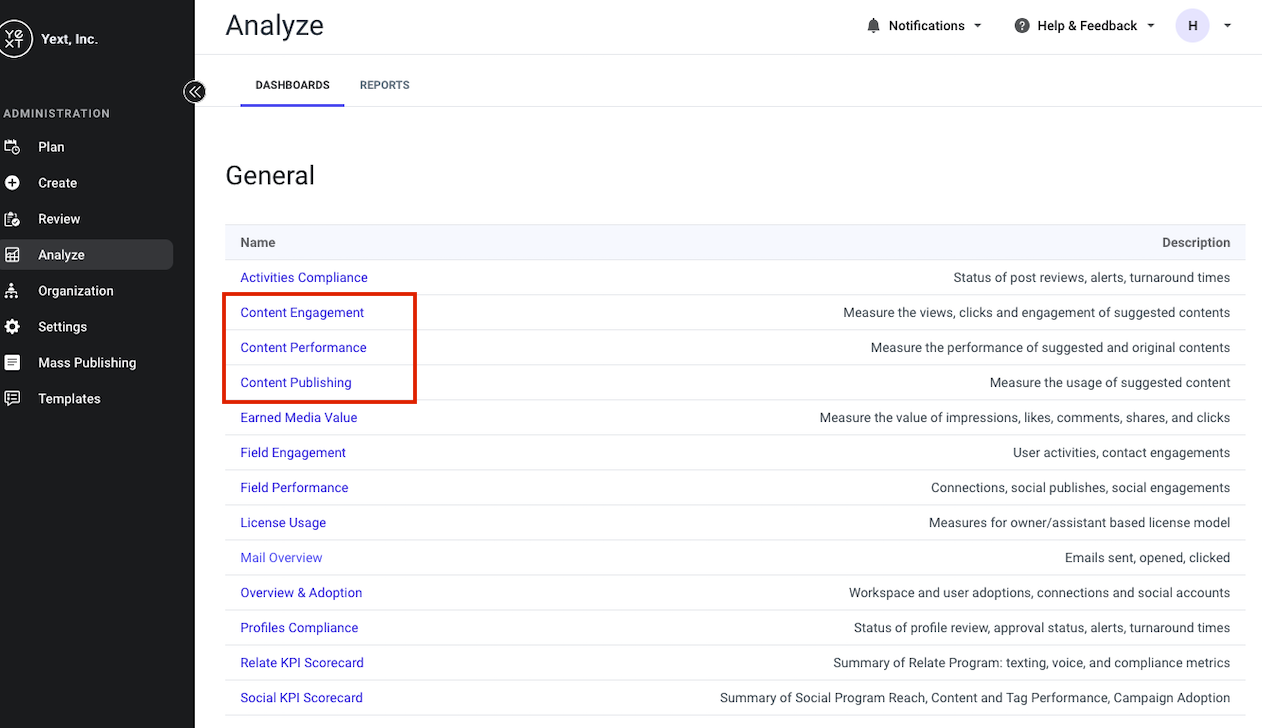This screenshot has width=1262, height=728.
Task: Expand the Notifications dropdown arrow
Action: click(x=978, y=26)
